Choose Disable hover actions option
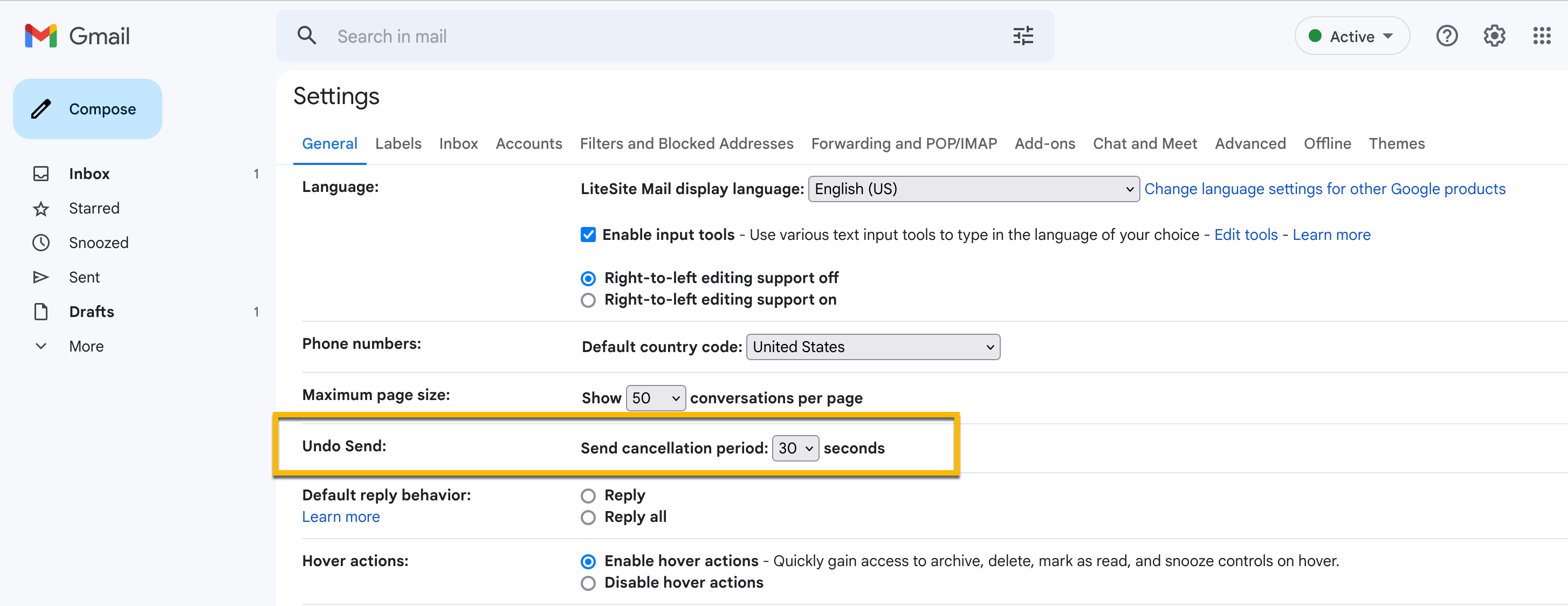1568x606 pixels. pyautogui.click(x=588, y=583)
